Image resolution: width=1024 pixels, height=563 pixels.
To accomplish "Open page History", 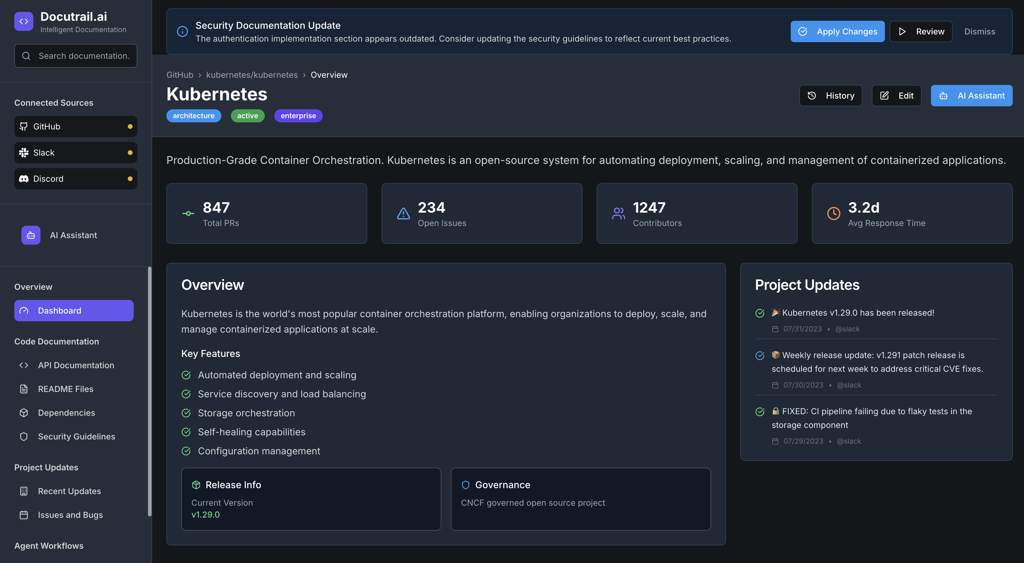I will tap(831, 95).
